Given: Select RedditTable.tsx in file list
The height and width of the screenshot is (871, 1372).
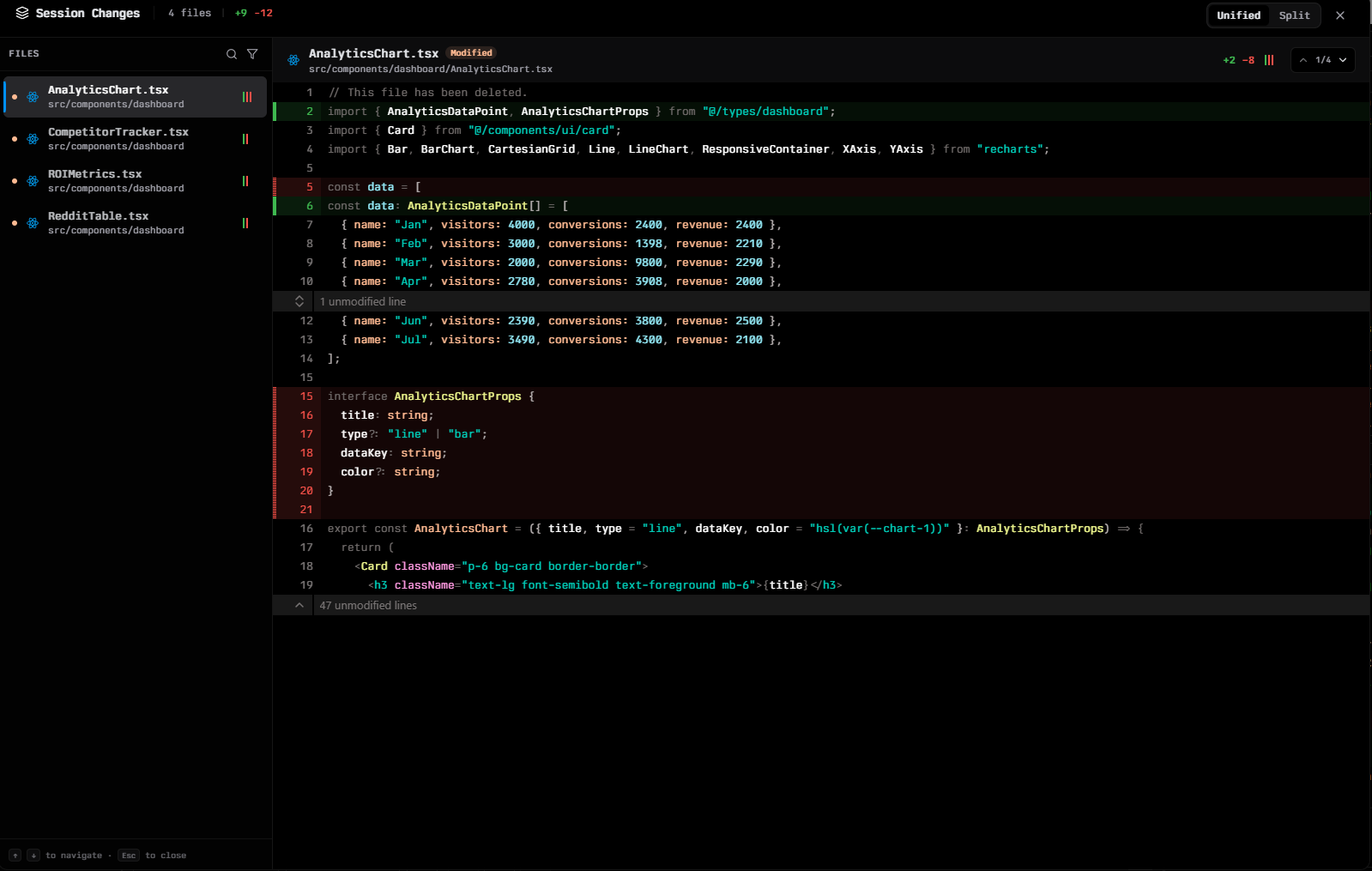Looking at the screenshot, I should [x=136, y=223].
